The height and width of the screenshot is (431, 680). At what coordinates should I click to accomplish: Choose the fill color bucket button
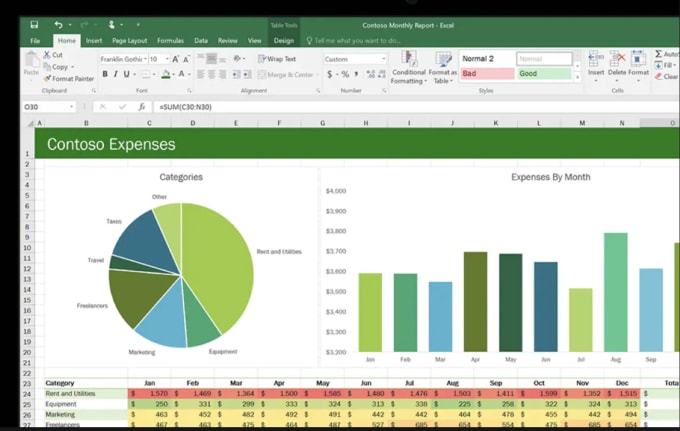166,75
